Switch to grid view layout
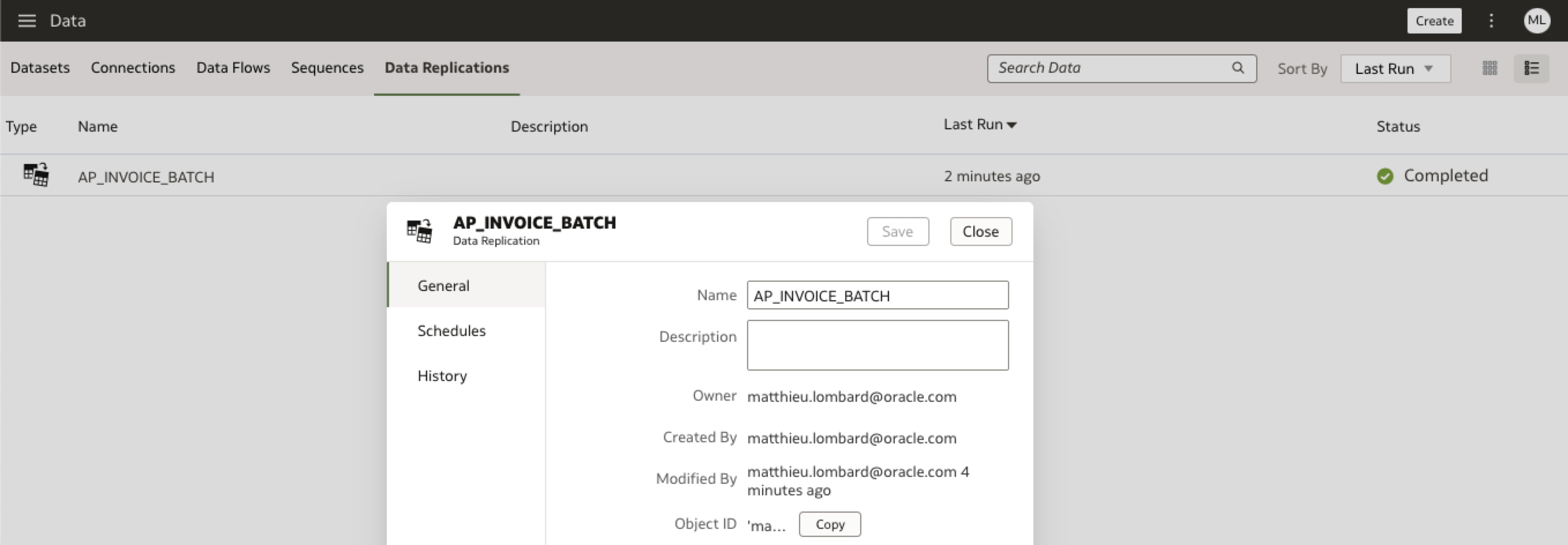This screenshot has height=545, width=1568. (x=1489, y=68)
